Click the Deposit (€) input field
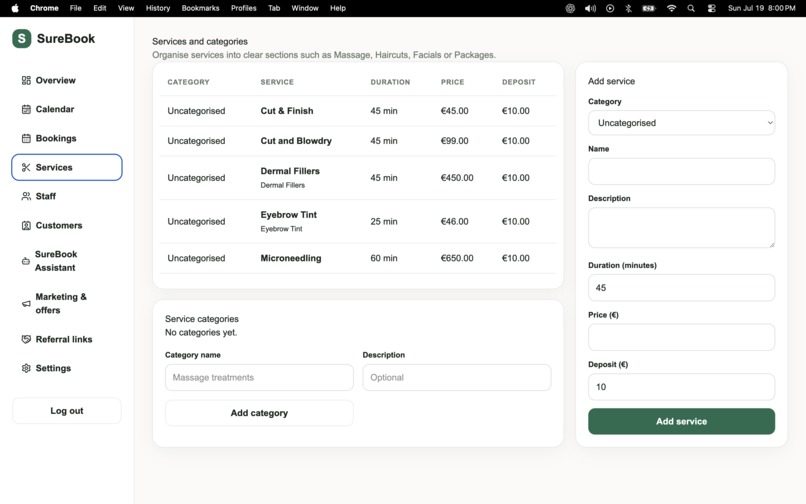The image size is (806, 504). point(681,387)
